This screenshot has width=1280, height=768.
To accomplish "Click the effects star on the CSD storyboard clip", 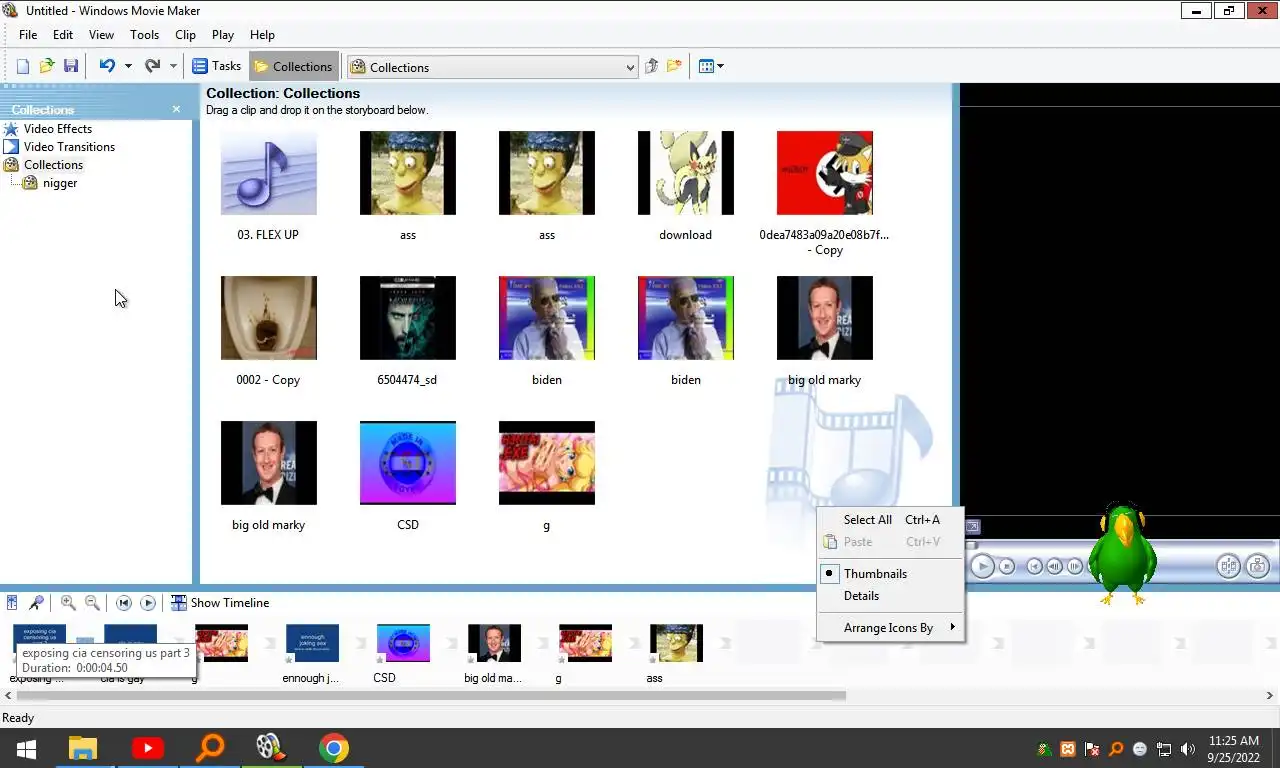I will [380, 660].
